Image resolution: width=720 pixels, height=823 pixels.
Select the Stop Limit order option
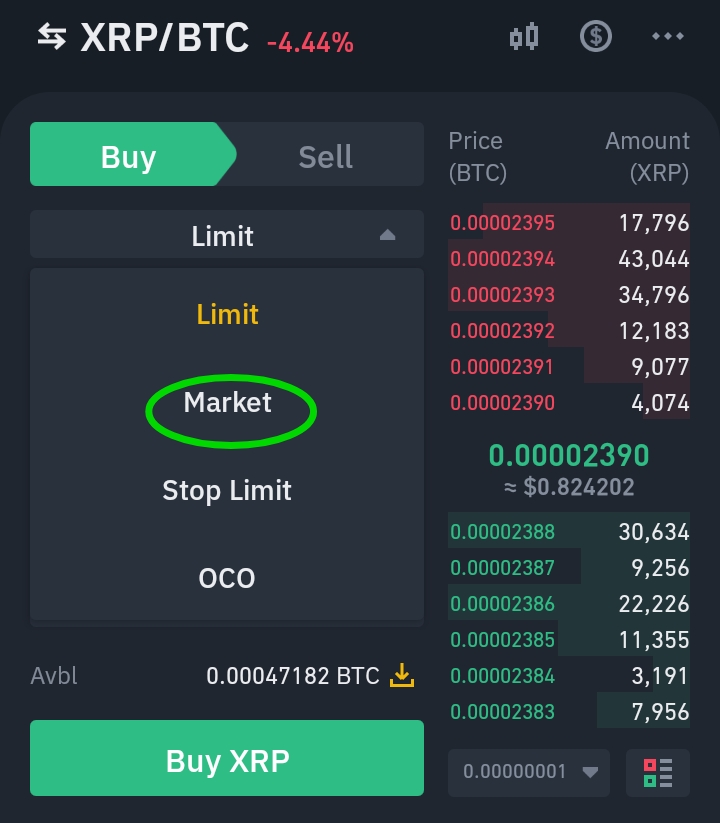point(227,490)
